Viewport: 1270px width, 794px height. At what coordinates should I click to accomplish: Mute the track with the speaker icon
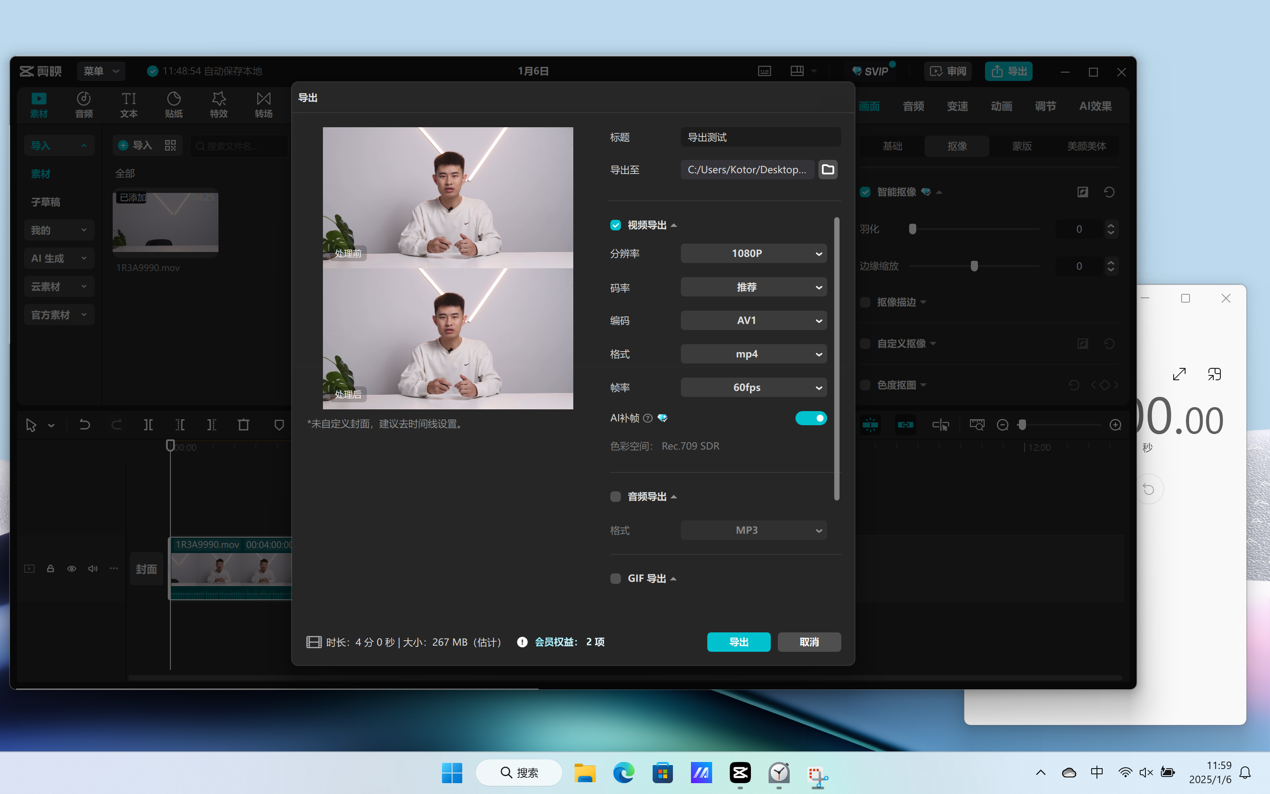point(92,569)
